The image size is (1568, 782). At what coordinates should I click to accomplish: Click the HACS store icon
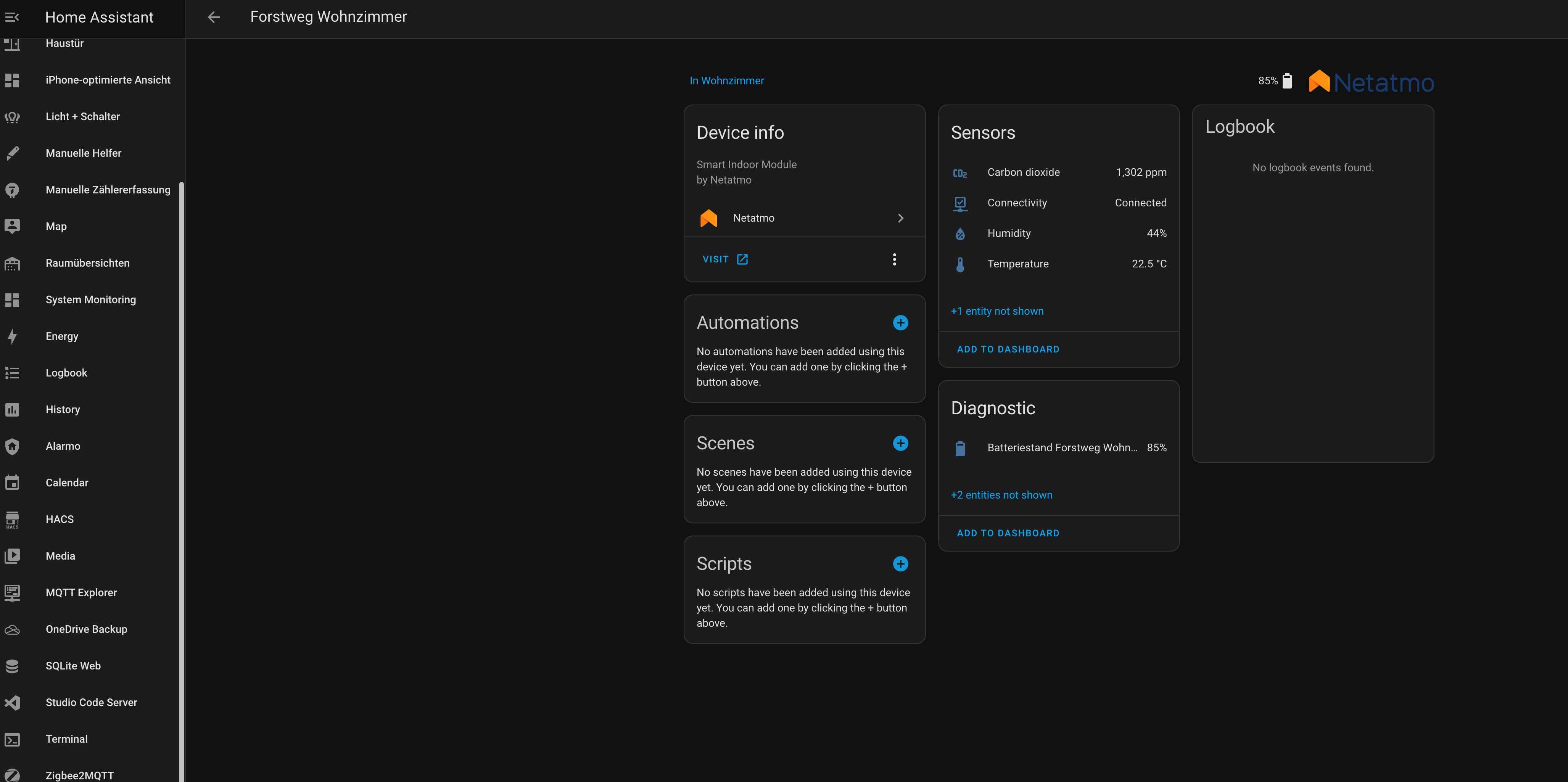[12, 519]
